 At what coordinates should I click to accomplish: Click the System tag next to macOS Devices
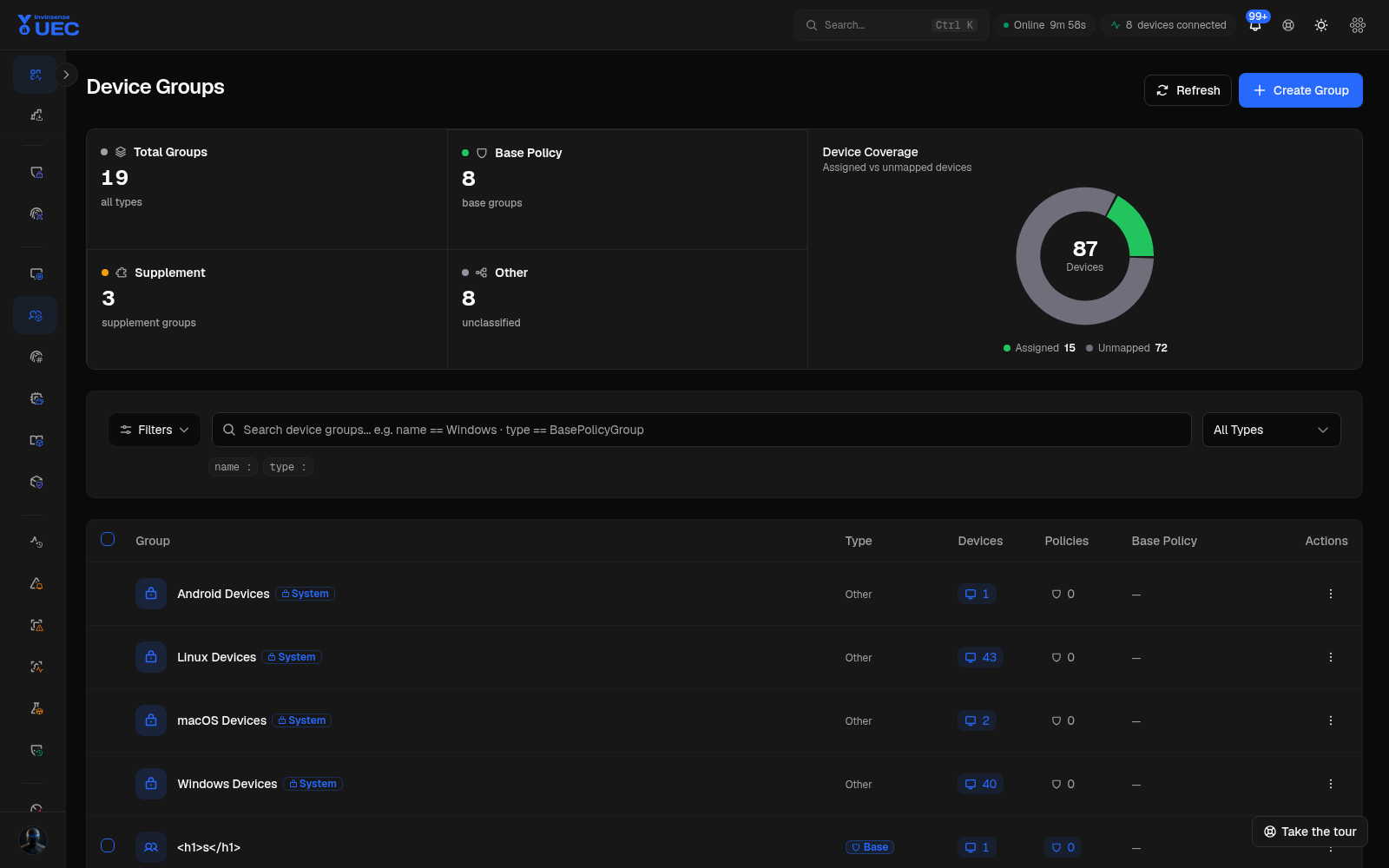click(302, 720)
